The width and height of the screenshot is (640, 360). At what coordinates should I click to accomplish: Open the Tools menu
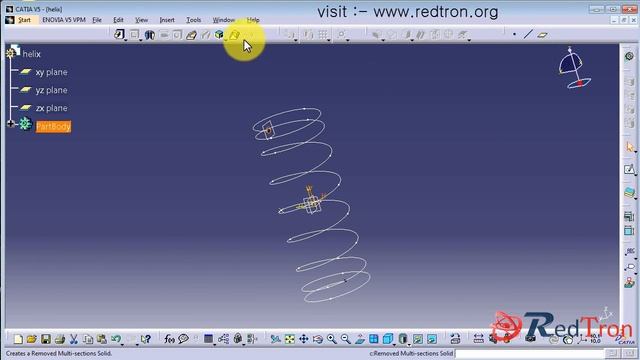click(193, 20)
